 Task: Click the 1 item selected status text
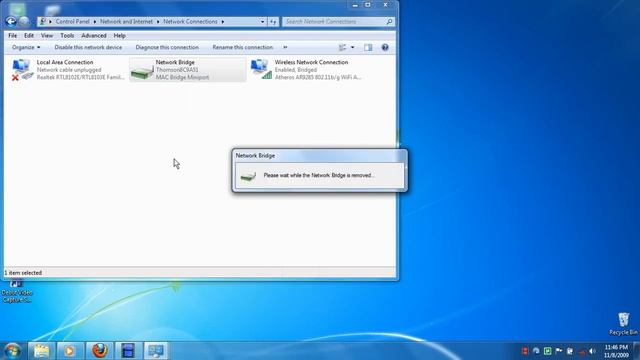[23, 273]
